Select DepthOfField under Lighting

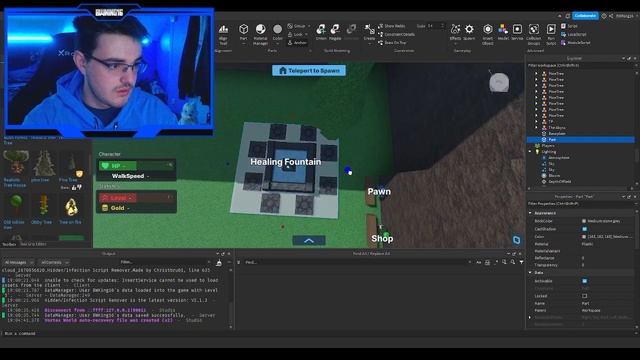560,182
